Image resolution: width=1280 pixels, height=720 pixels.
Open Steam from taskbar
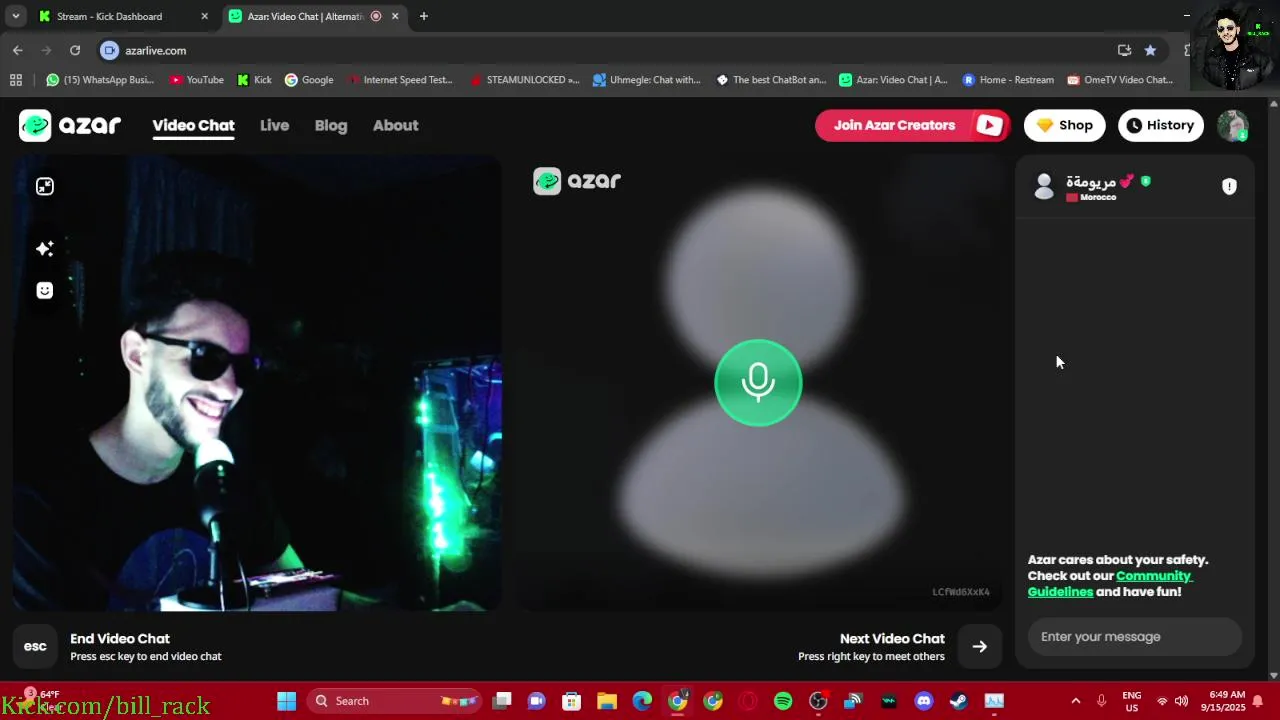click(959, 701)
